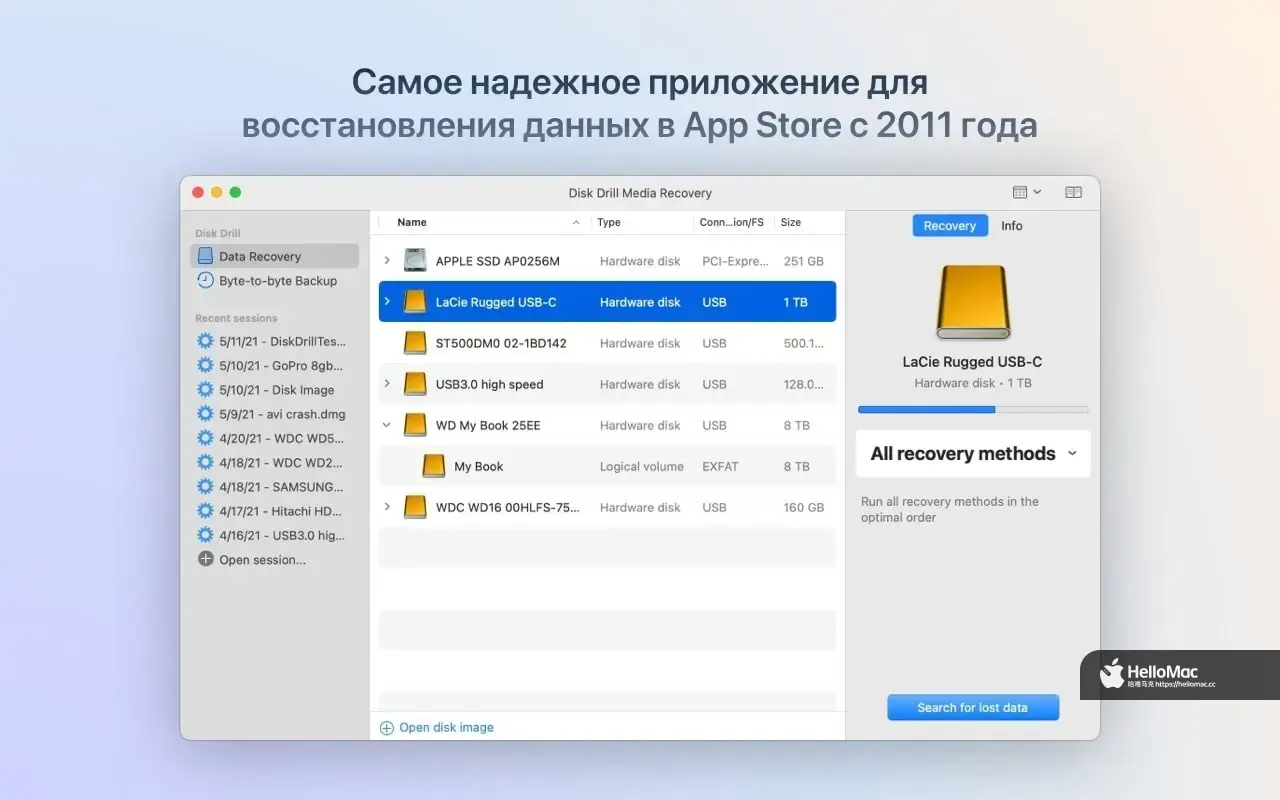Expand the WDC WD16 00HLFS row
The height and width of the screenshot is (800, 1280).
387,507
